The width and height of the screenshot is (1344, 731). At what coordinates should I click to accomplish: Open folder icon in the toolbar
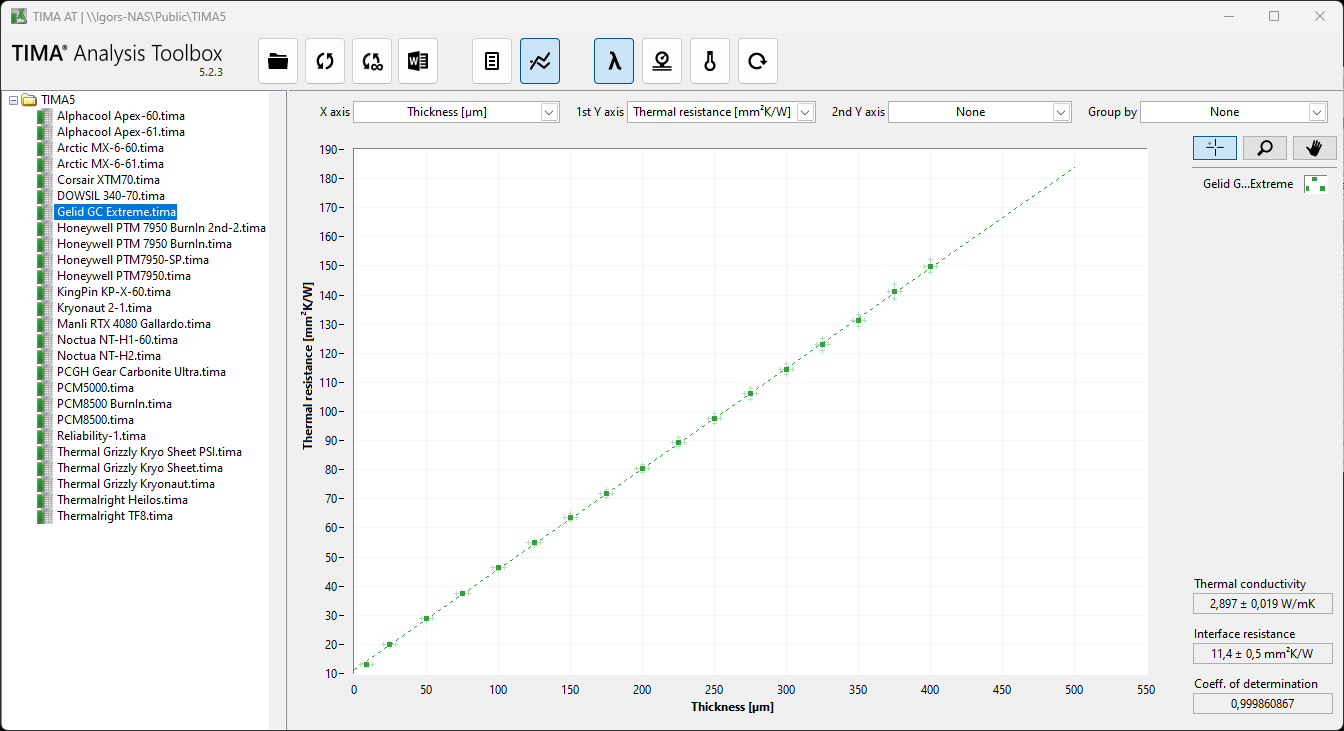[x=278, y=61]
